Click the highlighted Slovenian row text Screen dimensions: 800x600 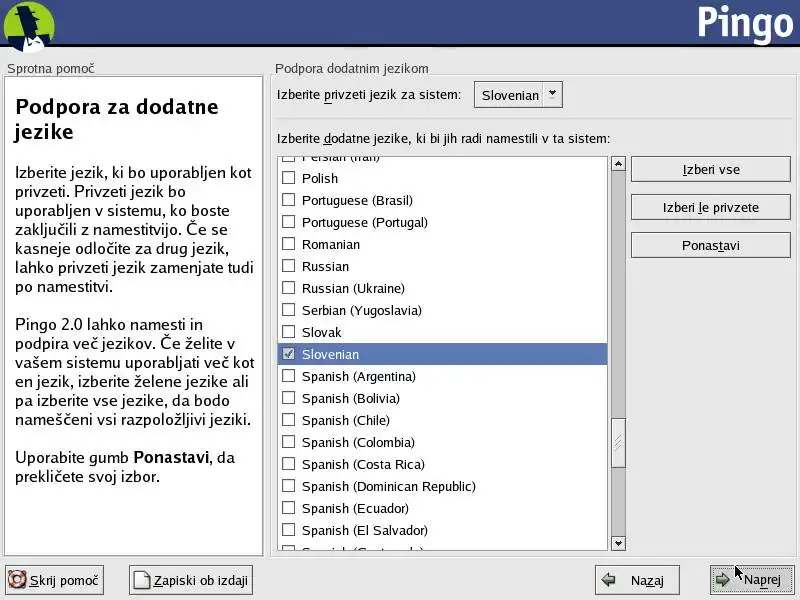coord(330,354)
